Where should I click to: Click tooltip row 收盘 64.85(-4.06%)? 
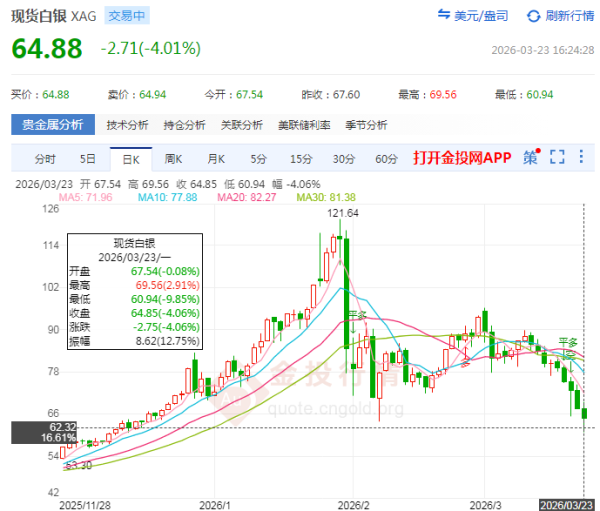point(135,313)
